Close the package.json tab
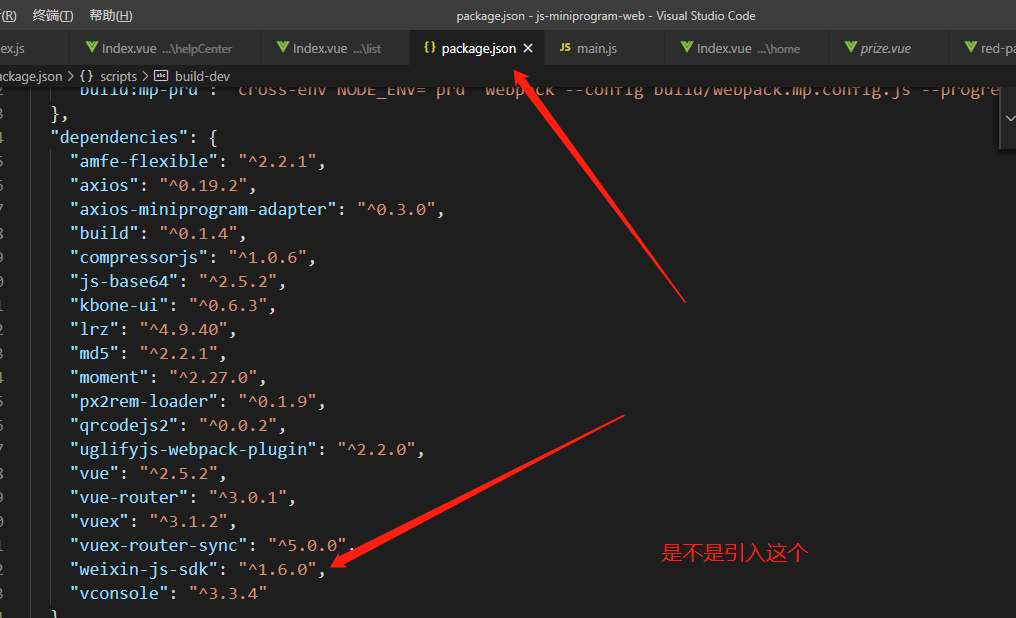Viewport: 1016px width, 618px height. 528,48
